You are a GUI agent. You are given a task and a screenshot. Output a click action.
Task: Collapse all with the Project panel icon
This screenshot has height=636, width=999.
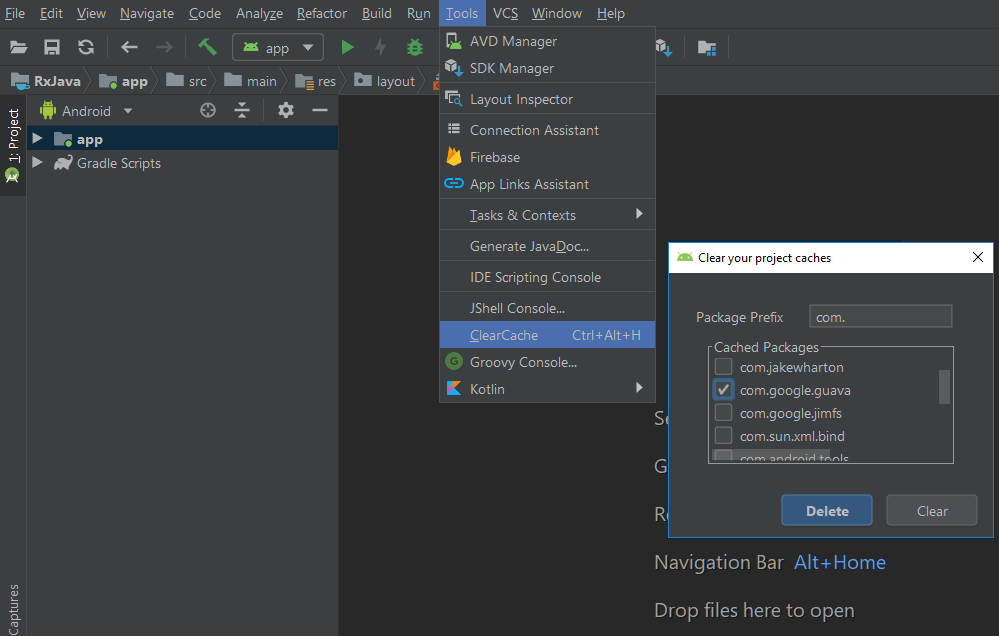coord(242,110)
